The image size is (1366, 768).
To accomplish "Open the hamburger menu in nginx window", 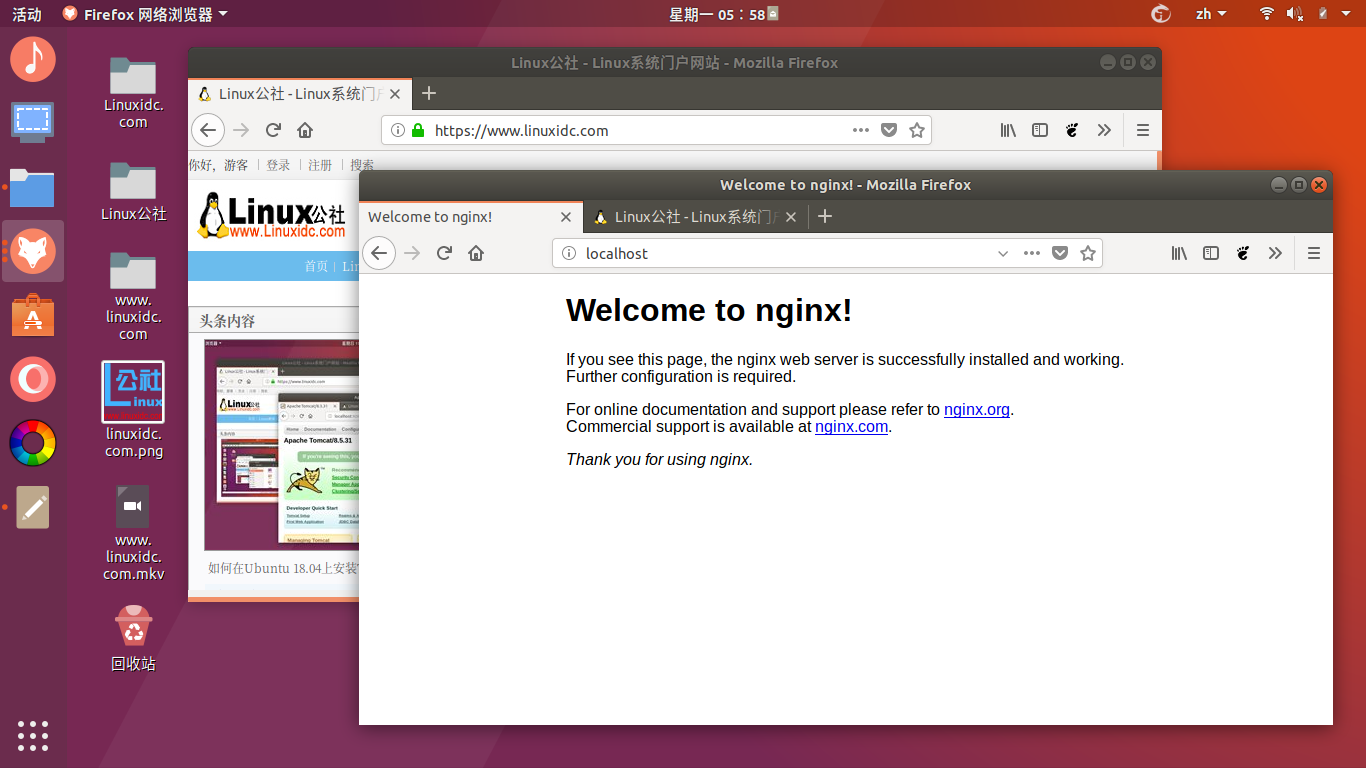I will pyautogui.click(x=1313, y=253).
